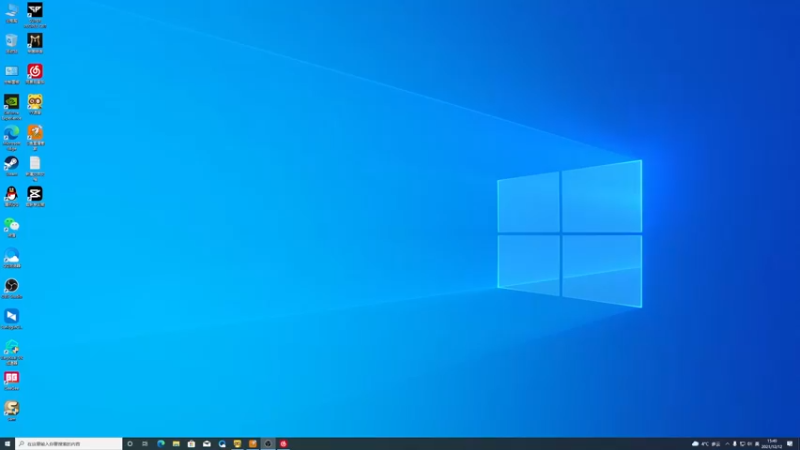
Task: Select the pink GG app desktop shortcut
Action: pos(12,381)
